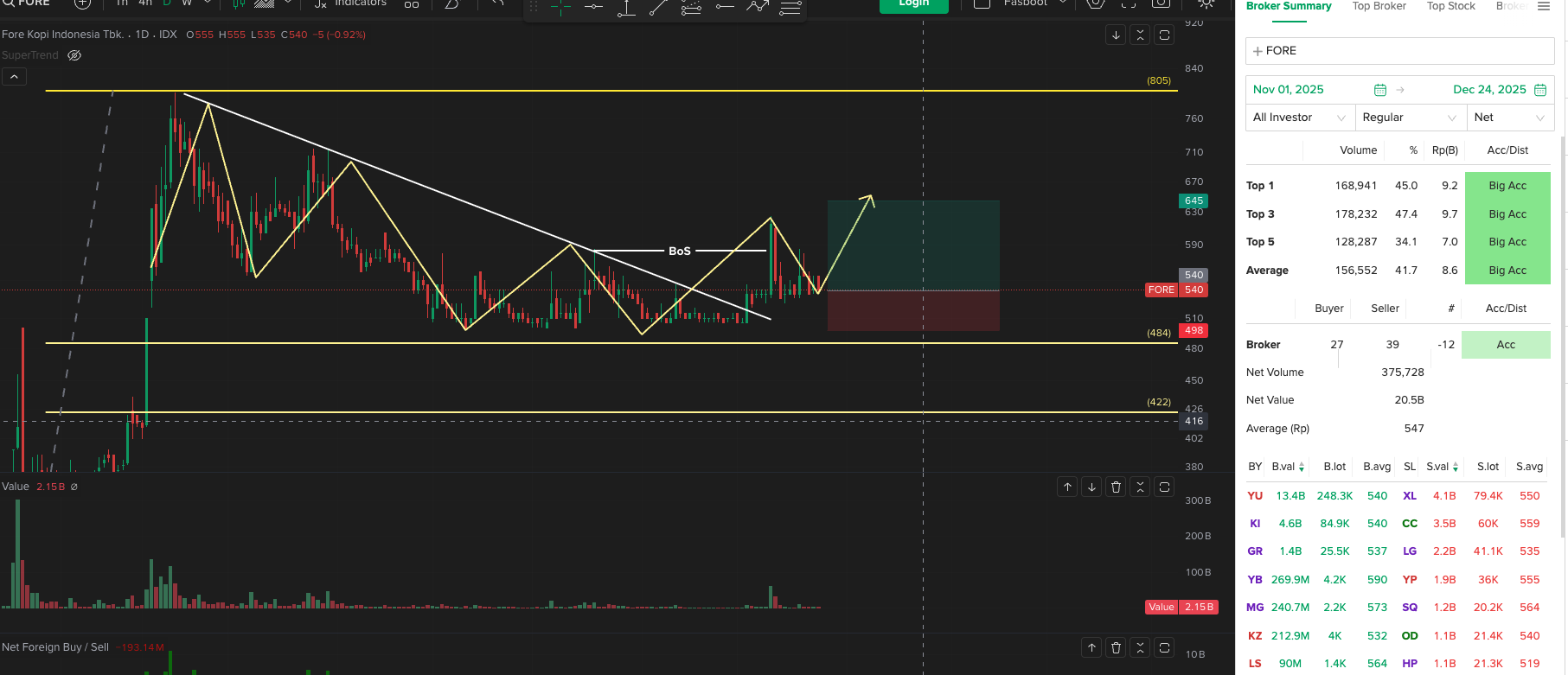Viewport: 1568px width, 675px height.
Task: Click the 645 target price label
Action: click(x=1194, y=201)
